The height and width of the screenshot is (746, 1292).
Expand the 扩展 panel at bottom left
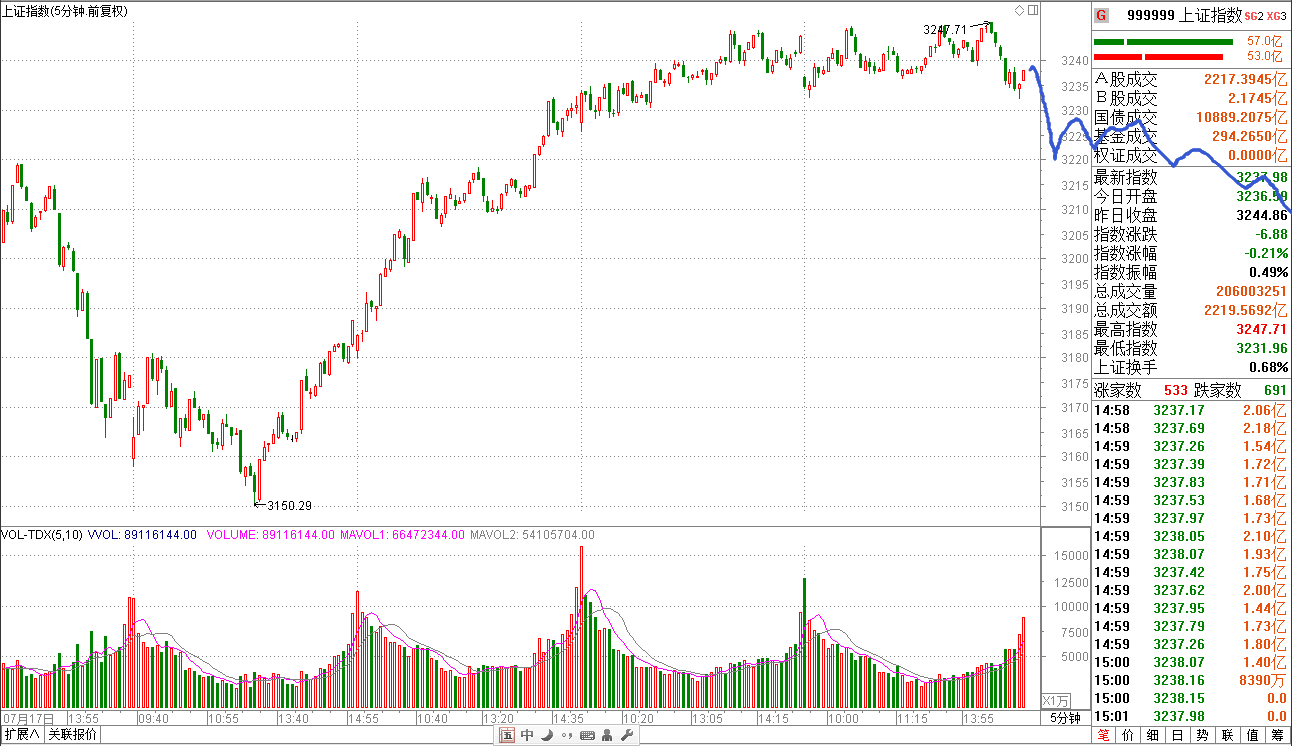point(22,735)
